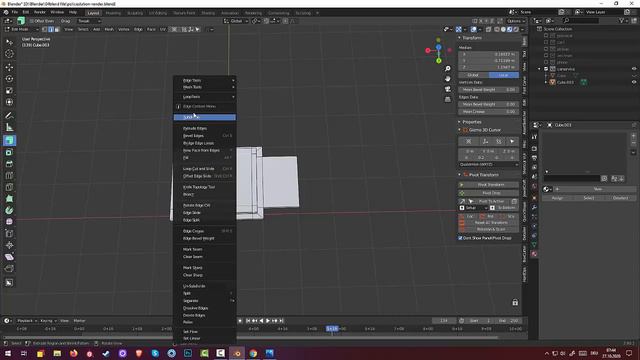Select the Annotate pencil tool
Screen dimensions: 640x360
9,116
